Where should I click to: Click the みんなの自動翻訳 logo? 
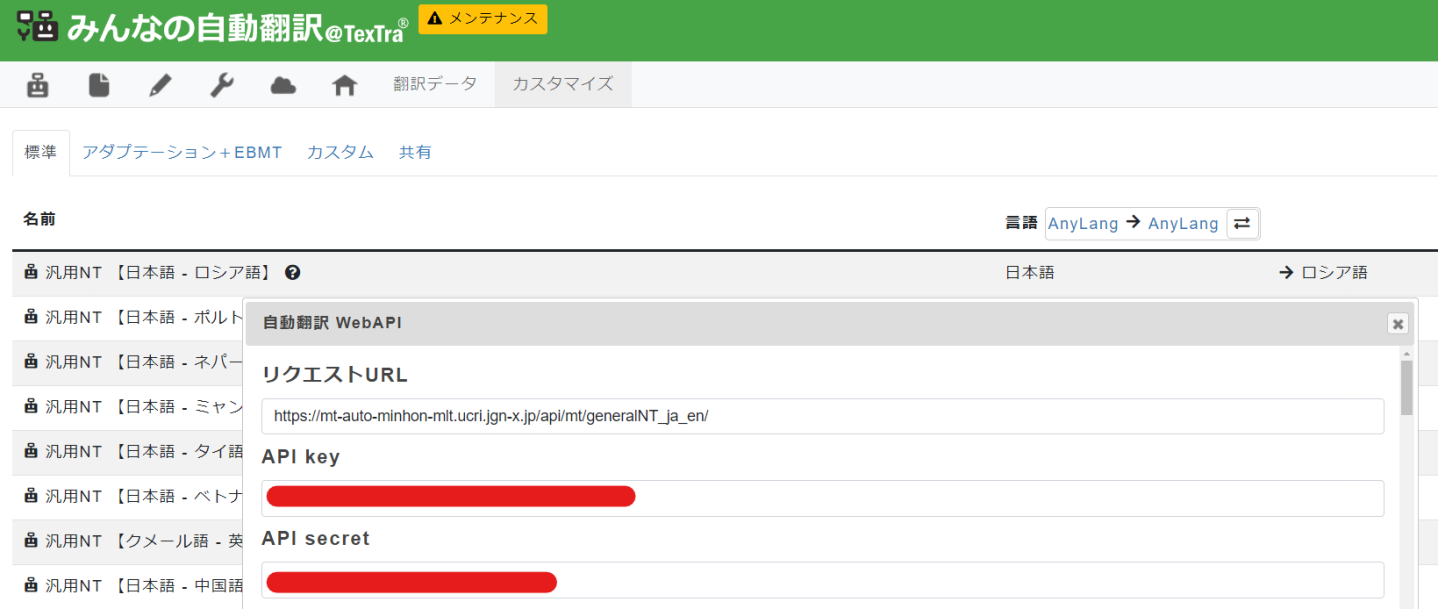pos(212,27)
